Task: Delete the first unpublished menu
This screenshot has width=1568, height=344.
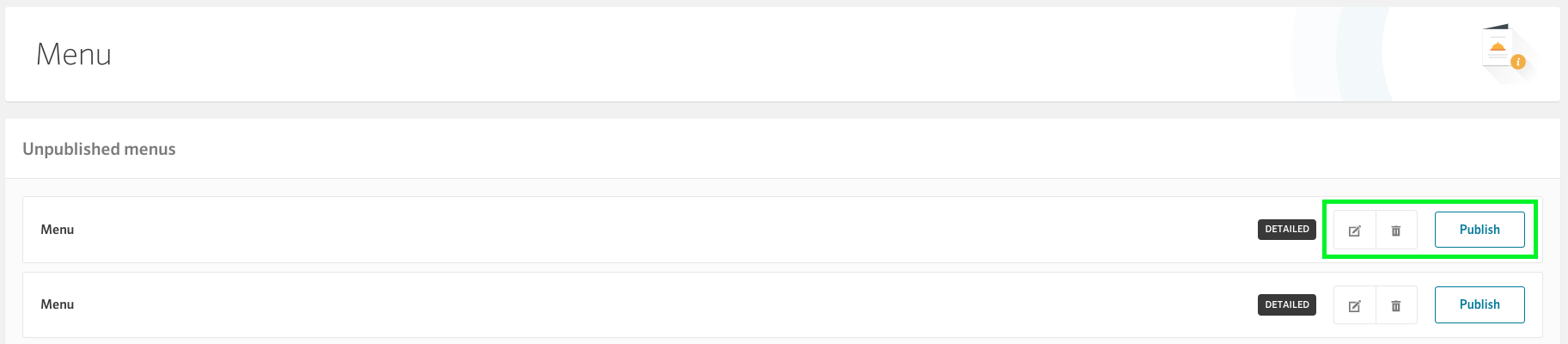Action: pyautogui.click(x=1396, y=230)
